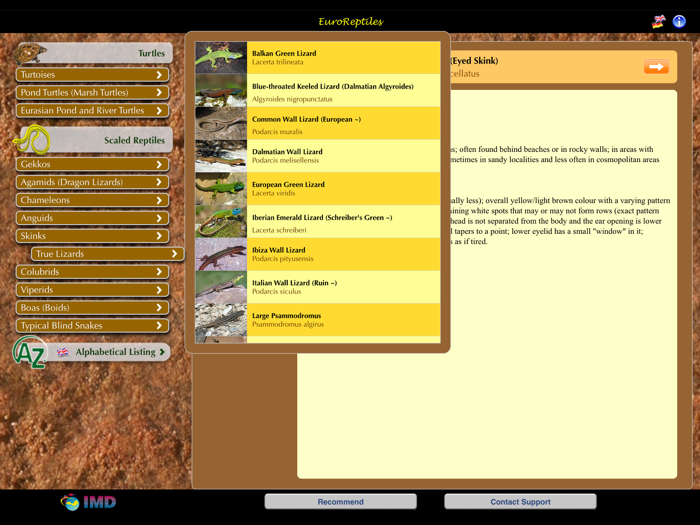The width and height of the screenshot is (700, 525).
Task: Click scientific name Podarcis pityusensis
Action: click(283, 259)
